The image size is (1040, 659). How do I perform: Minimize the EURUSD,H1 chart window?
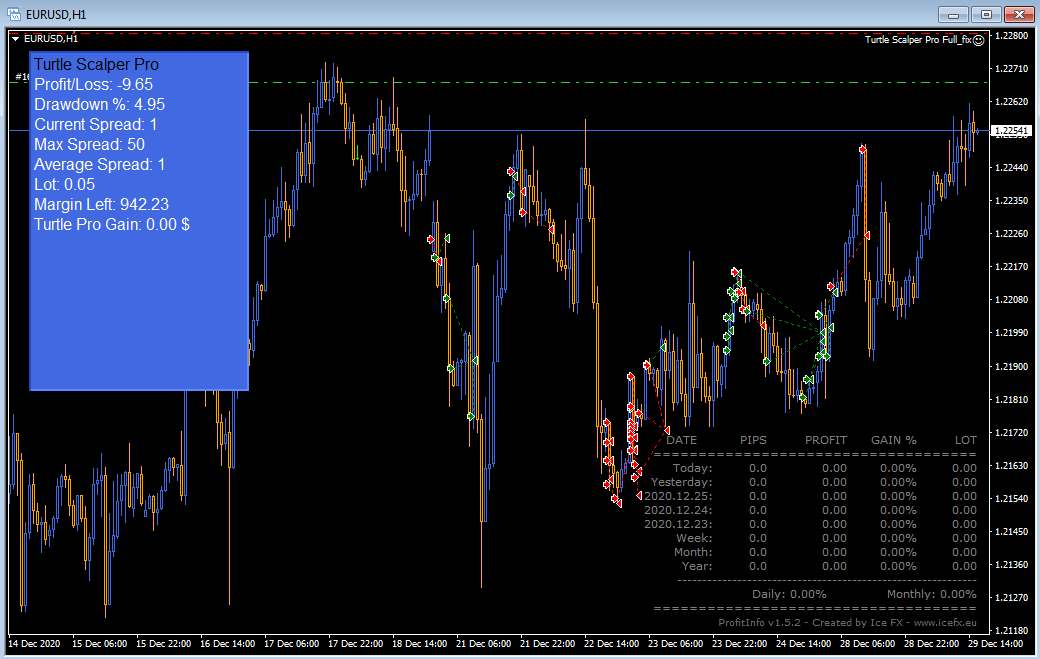coord(954,14)
